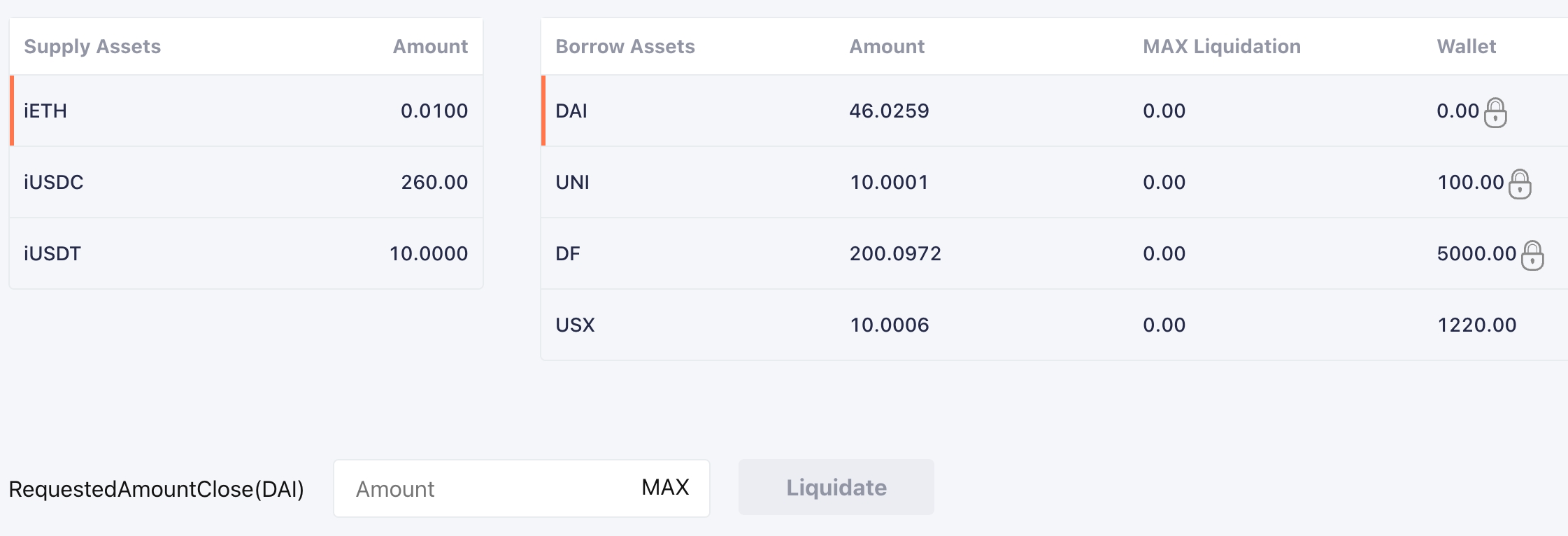Click the iUSDC amount 260.00
The image size is (1568, 536).
coord(434,182)
